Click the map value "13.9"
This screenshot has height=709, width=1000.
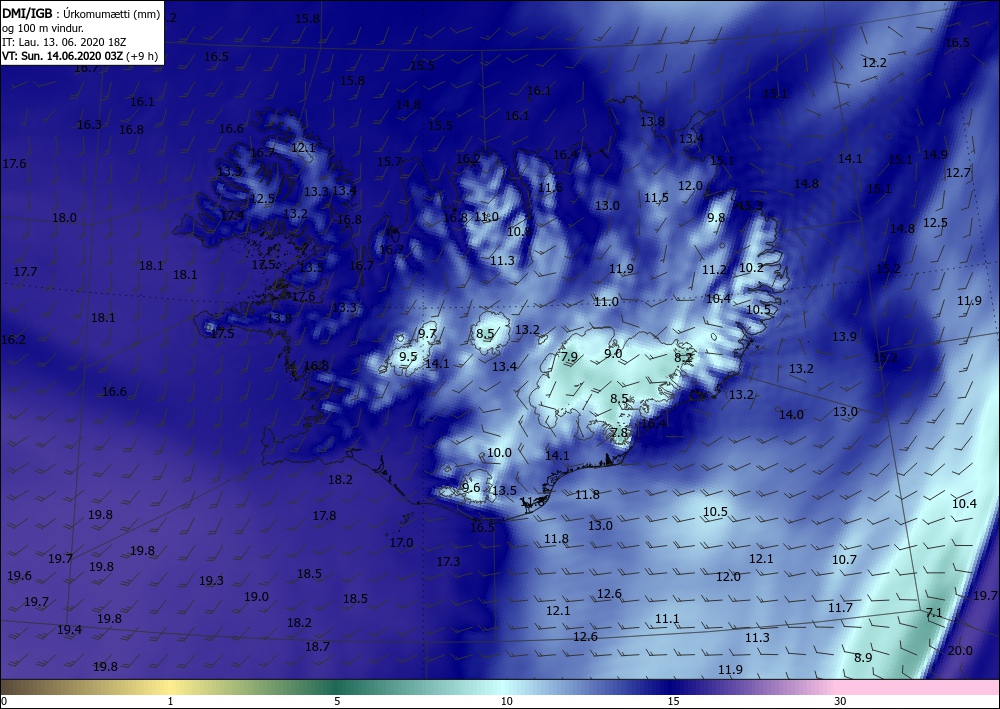tap(844, 336)
